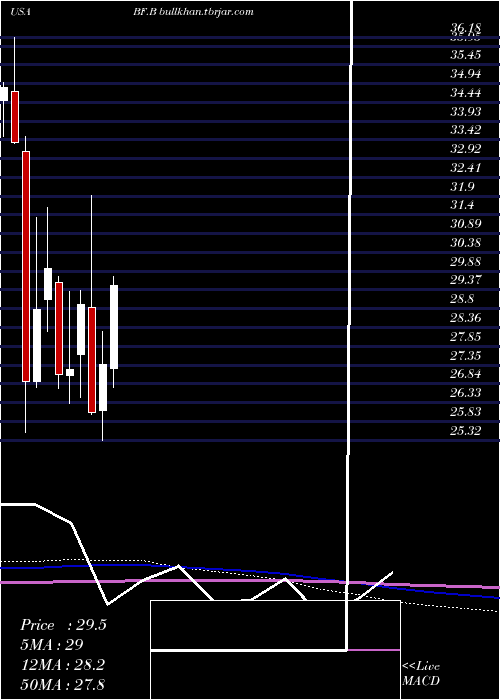Select the 31.9 price axis label
The width and height of the screenshot is (500, 700).
[462, 187]
